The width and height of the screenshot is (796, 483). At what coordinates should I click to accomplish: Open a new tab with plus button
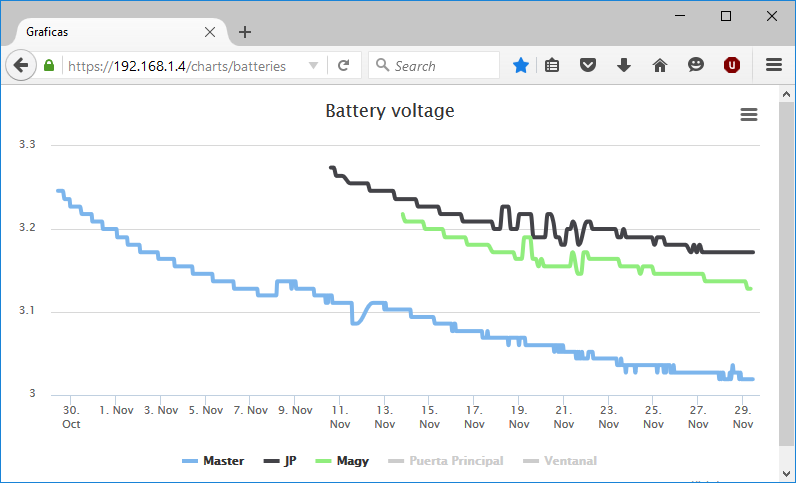245,32
